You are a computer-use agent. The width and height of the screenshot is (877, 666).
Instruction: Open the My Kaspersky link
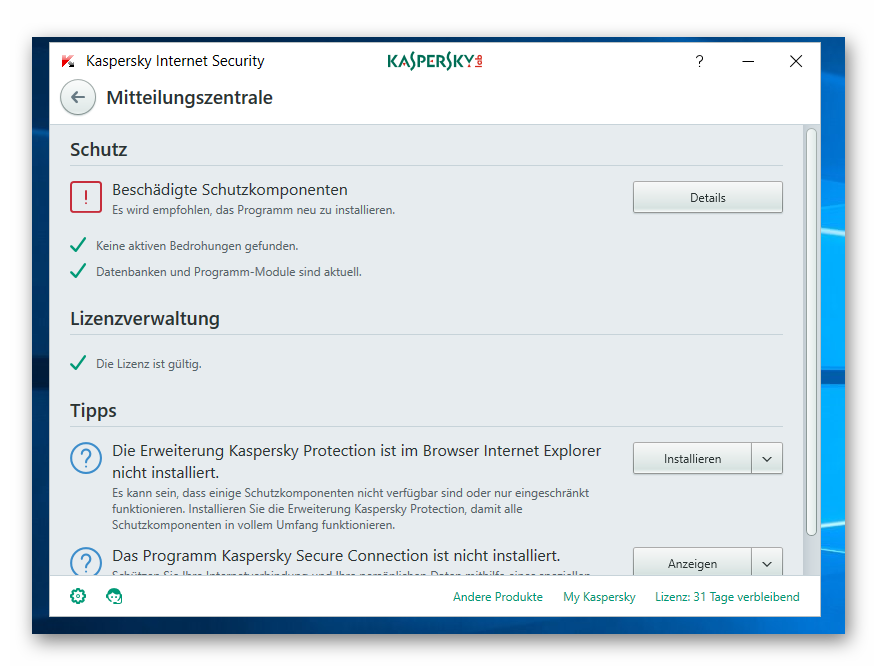click(x=599, y=597)
